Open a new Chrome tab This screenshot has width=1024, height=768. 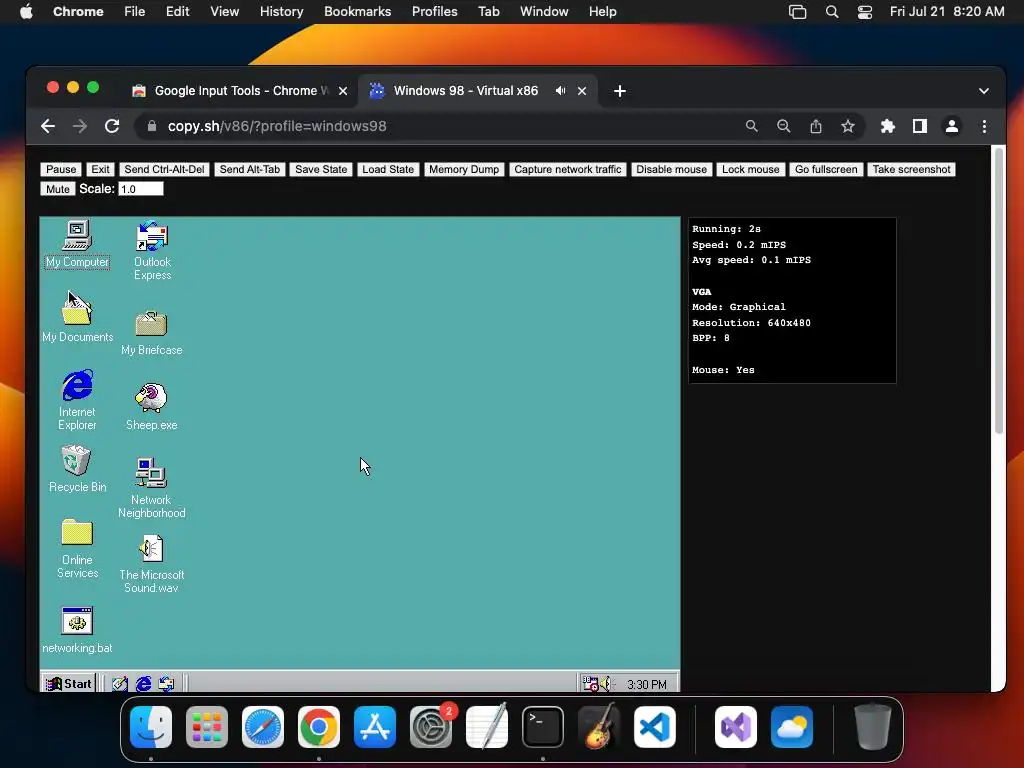tap(620, 91)
